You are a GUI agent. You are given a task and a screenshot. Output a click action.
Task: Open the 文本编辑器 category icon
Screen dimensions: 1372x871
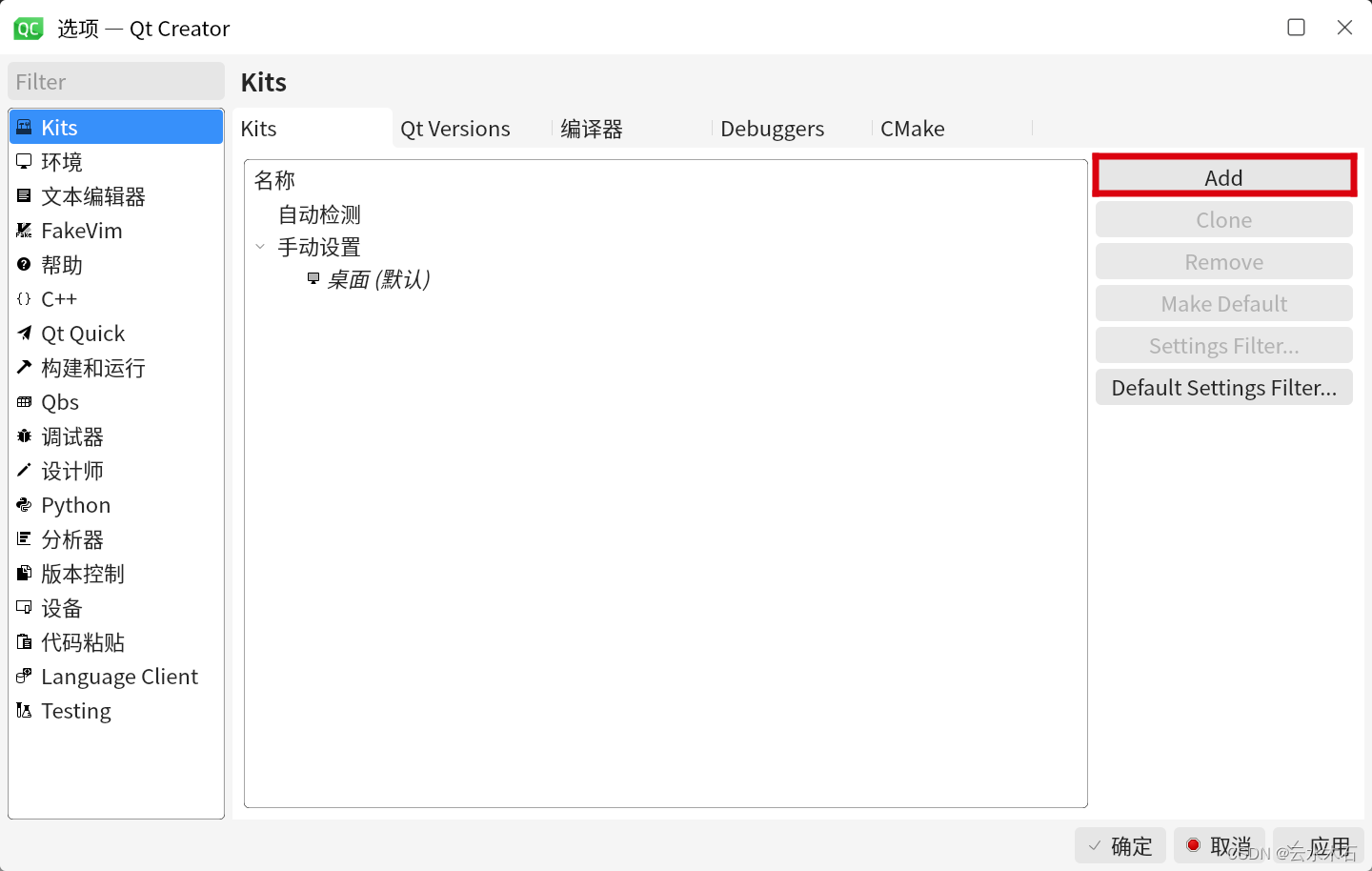(25, 195)
